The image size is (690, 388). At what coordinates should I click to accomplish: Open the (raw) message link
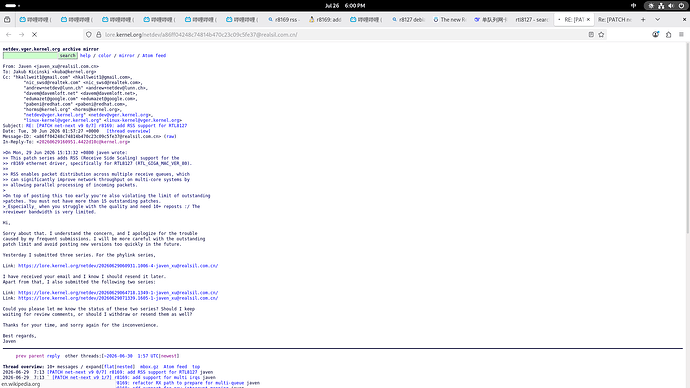click(x=170, y=136)
